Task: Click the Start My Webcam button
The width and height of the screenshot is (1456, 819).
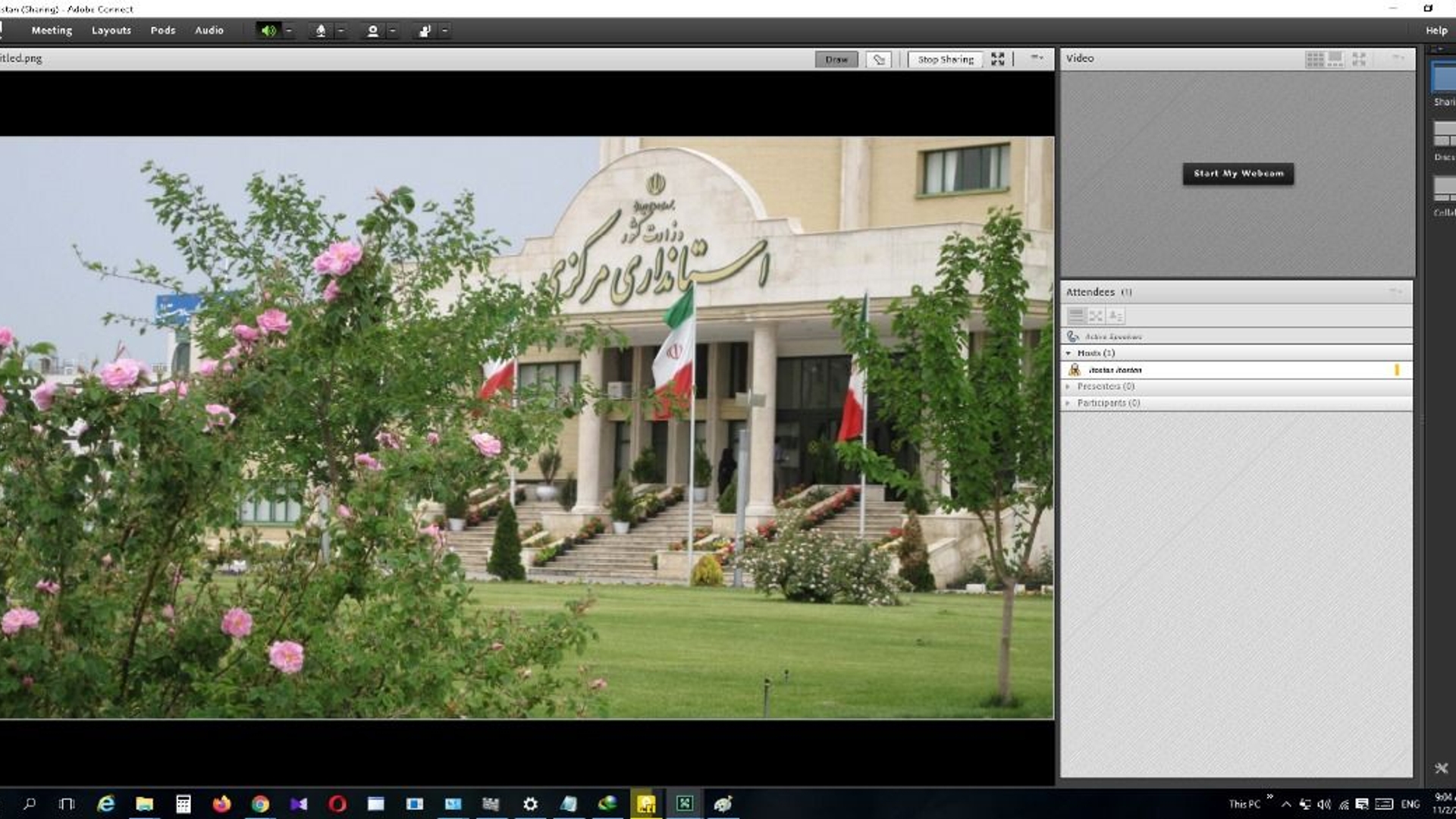Action: (1238, 174)
